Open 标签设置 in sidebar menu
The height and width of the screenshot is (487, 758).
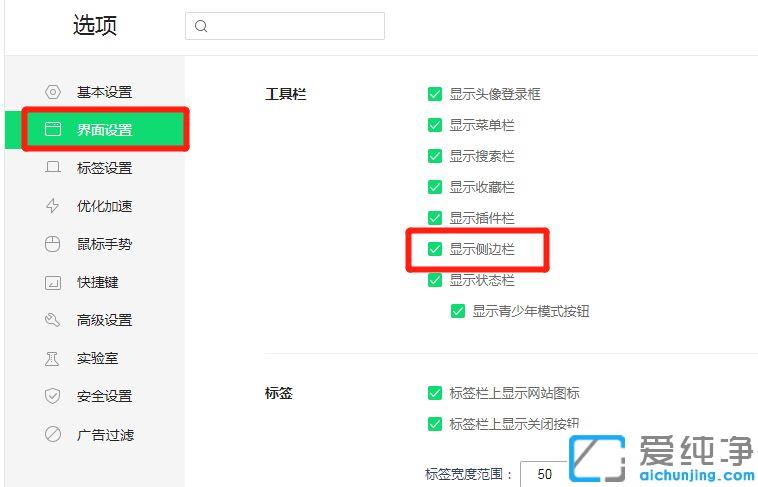(x=104, y=168)
